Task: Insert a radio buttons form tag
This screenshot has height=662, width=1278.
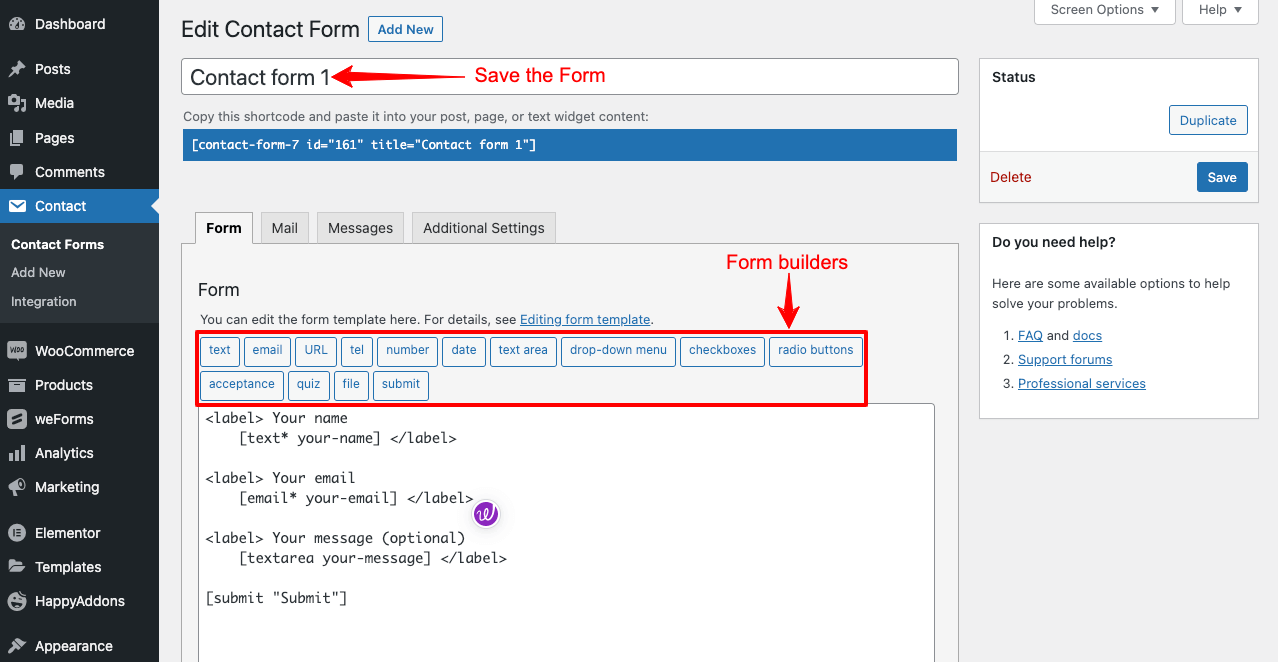Action: 815,351
